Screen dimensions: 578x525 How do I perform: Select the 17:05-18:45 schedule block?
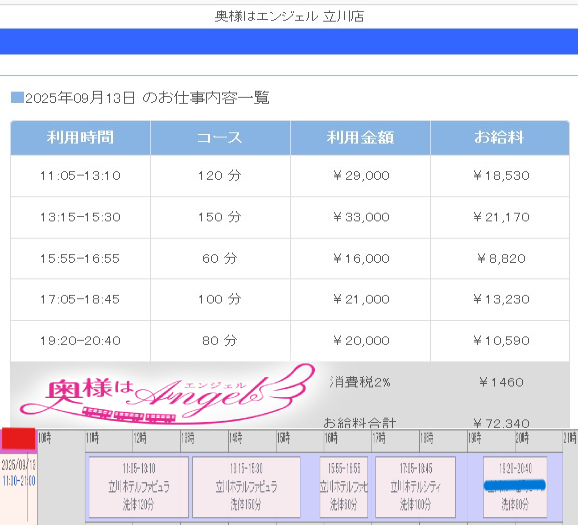pyautogui.click(x=415, y=487)
